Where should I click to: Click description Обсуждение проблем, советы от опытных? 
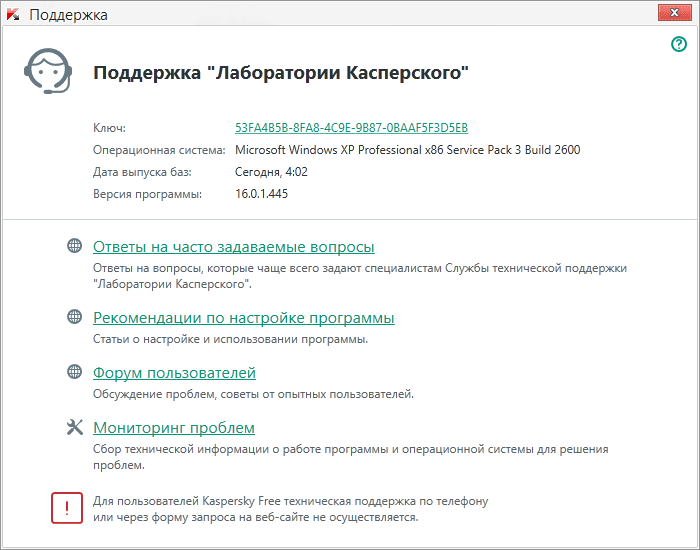[x=253, y=394]
